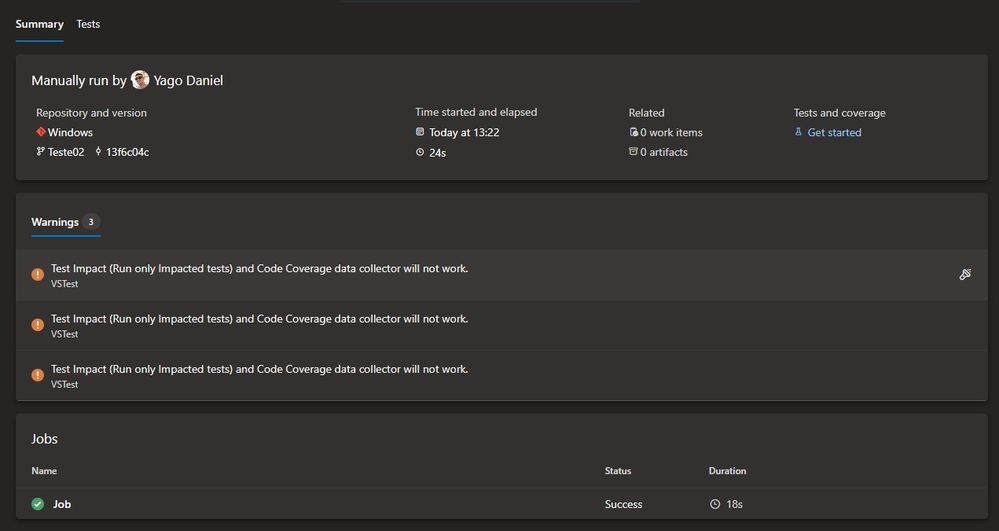
Task: Click the branch icon beside Teste02
Action: click(x=41, y=152)
